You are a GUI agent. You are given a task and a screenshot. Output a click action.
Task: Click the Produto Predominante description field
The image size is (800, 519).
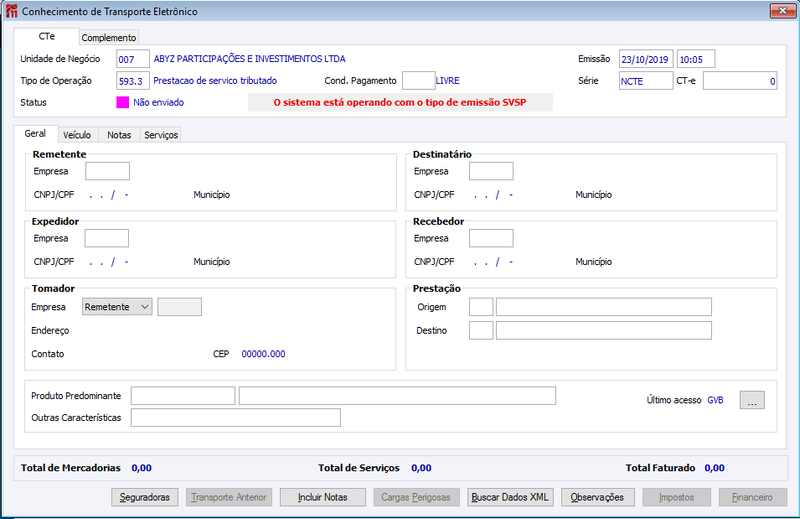[397, 396]
